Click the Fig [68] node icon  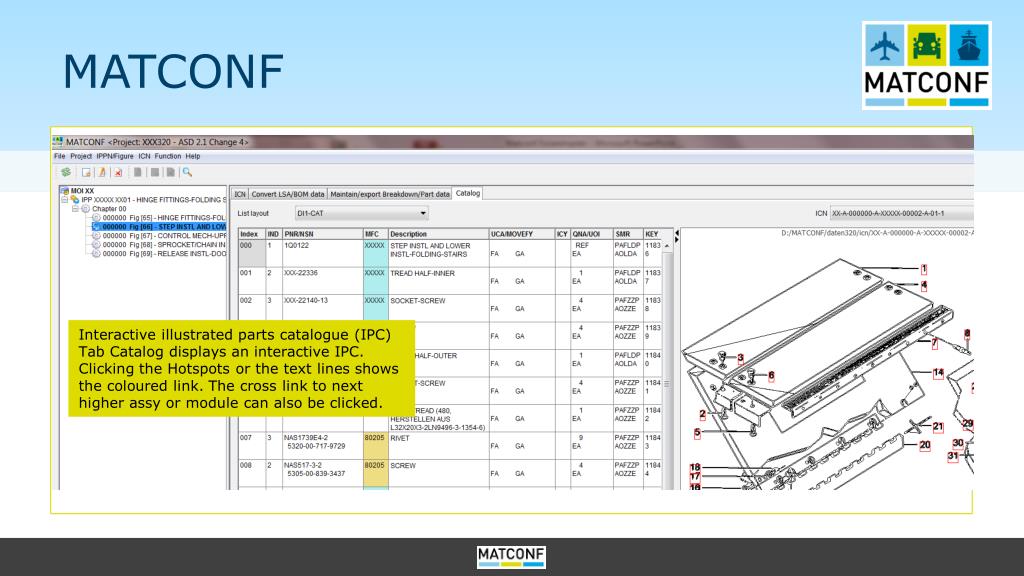tap(97, 245)
